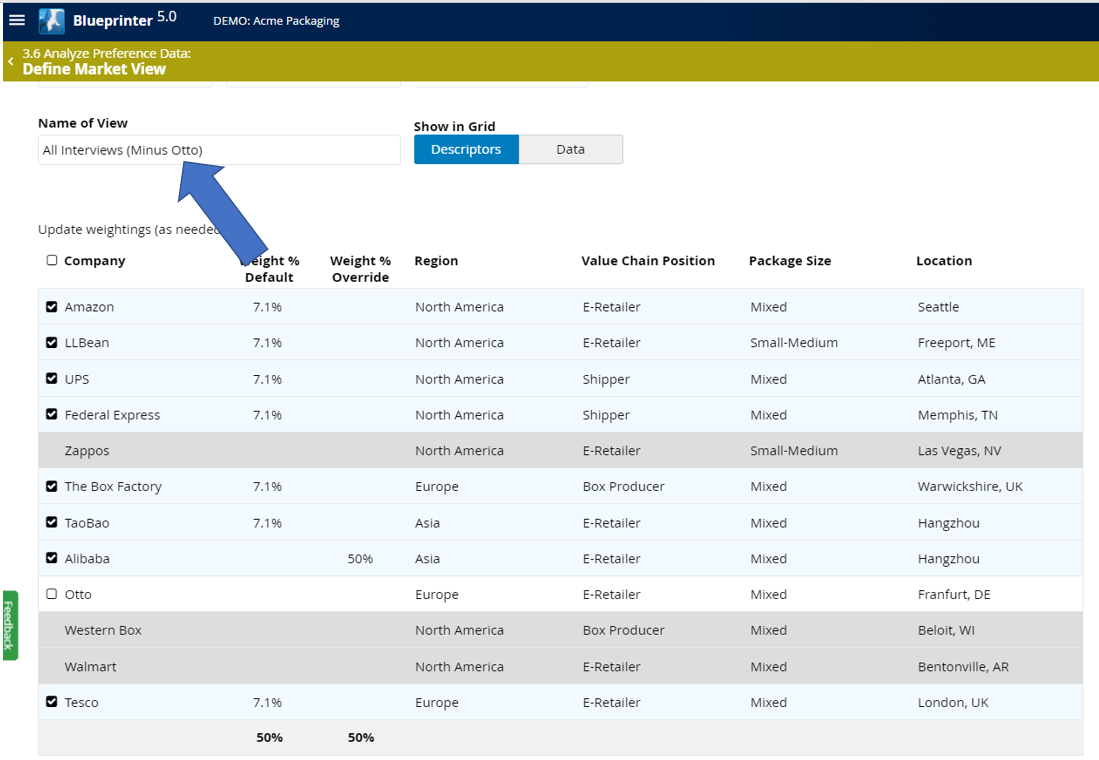Screen dimensions: 1099x760
Task: Click DEMO: Acme Packaging project title
Action: 276,21
